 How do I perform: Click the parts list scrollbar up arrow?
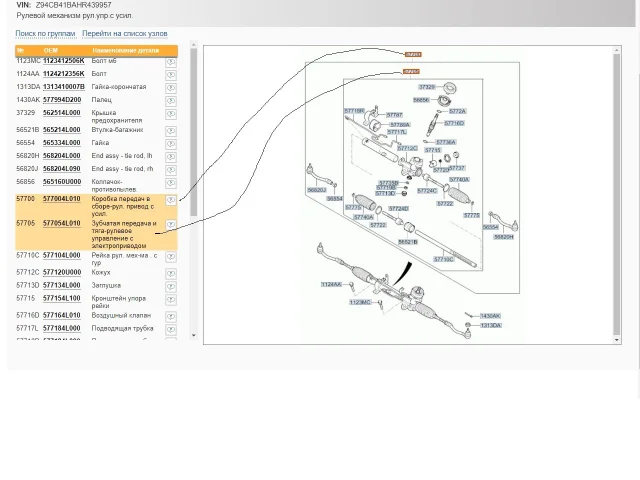pos(194,46)
